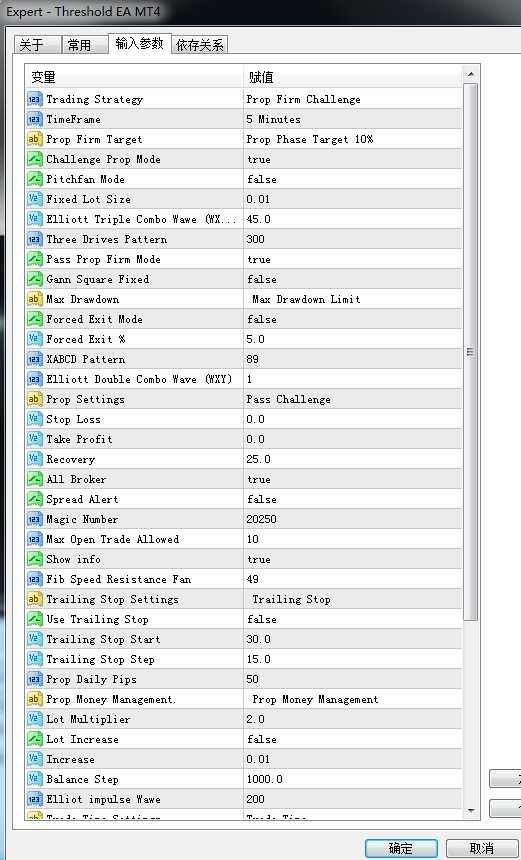The width and height of the screenshot is (521, 860).
Task: Click the Challenge Prop Mode boolean icon
Action: click(x=34, y=159)
